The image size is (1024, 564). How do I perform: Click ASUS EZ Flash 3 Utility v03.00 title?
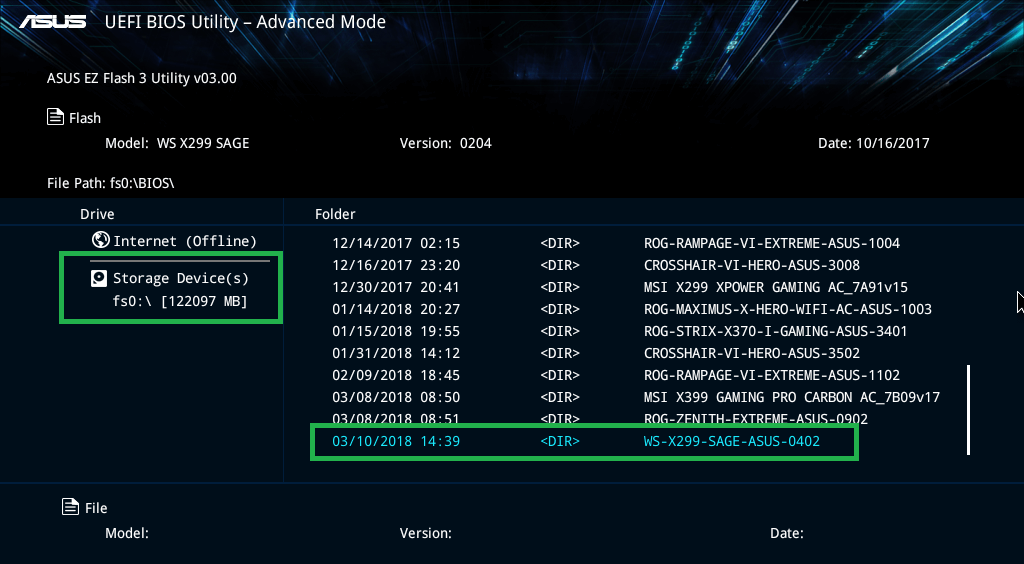[142, 78]
